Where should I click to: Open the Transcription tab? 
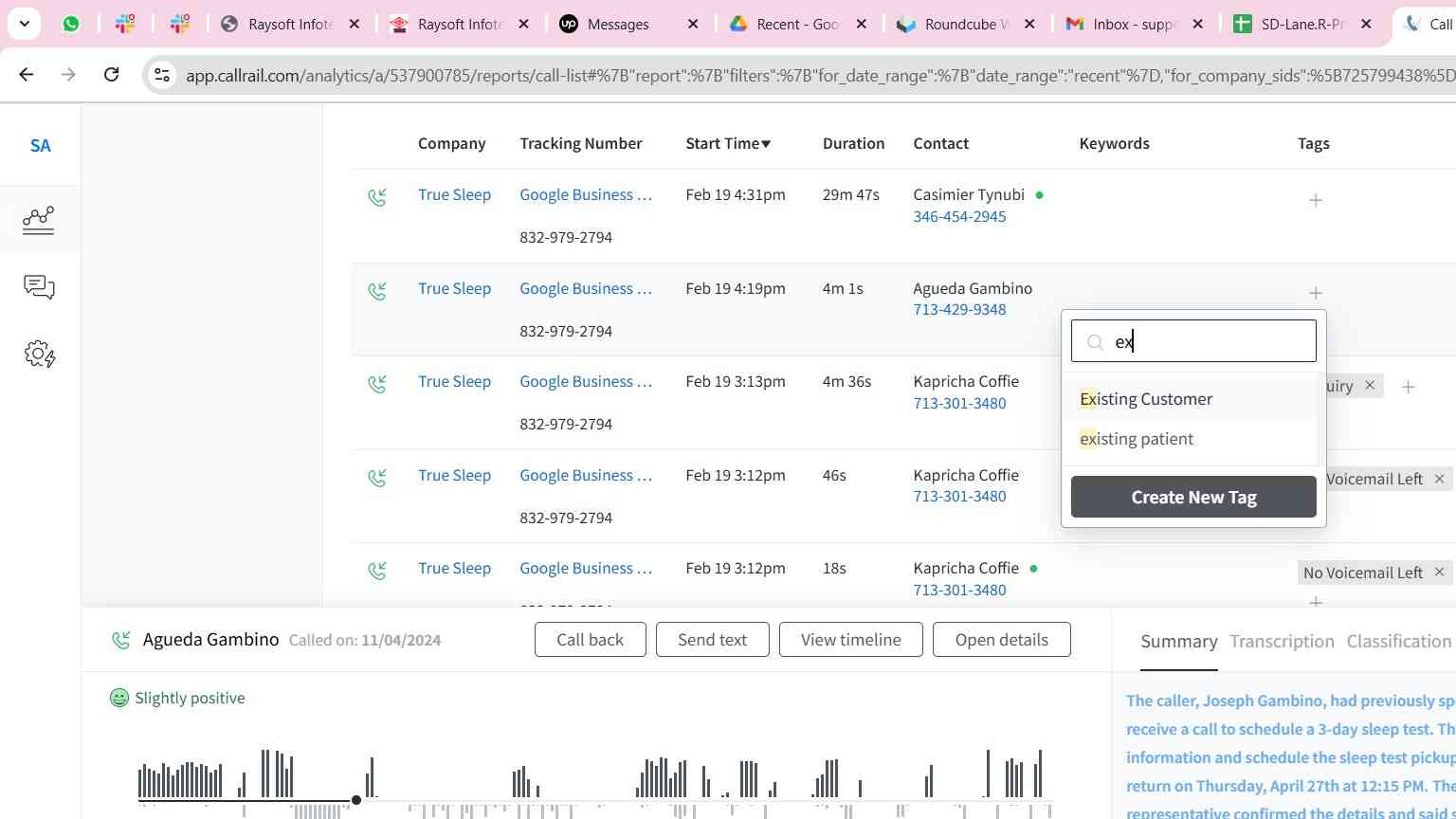(x=1282, y=642)
